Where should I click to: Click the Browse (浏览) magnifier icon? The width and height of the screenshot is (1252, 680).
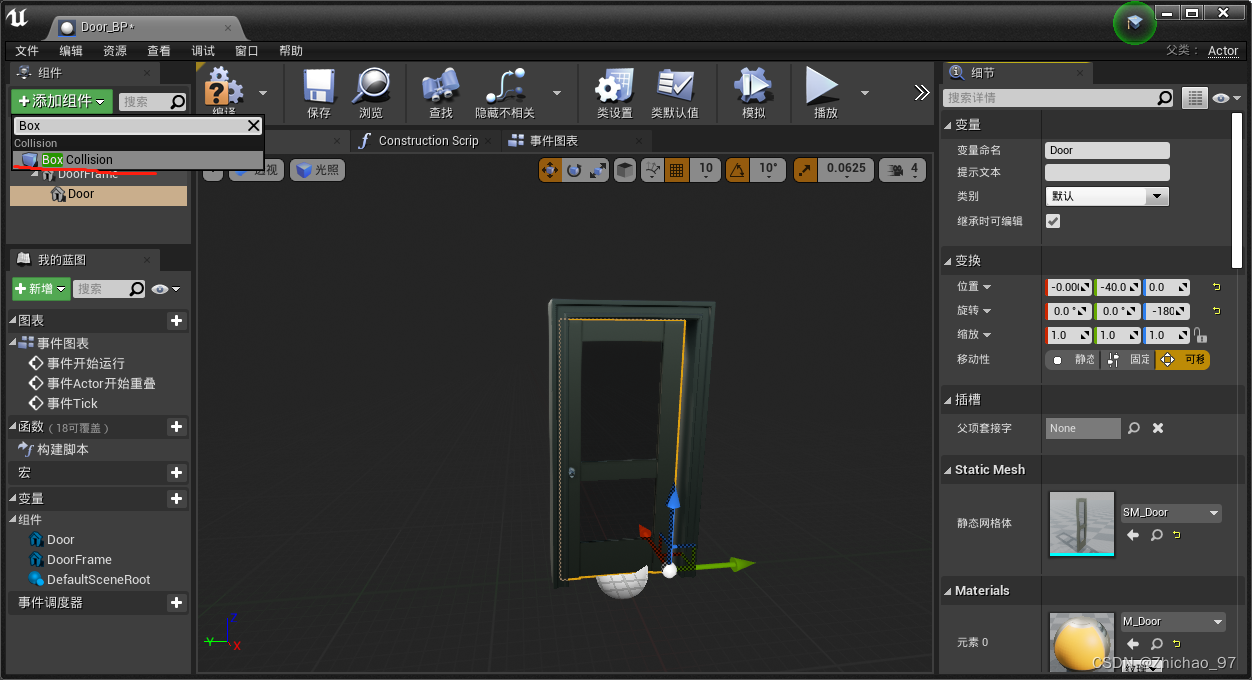click(x=371, y=87)
